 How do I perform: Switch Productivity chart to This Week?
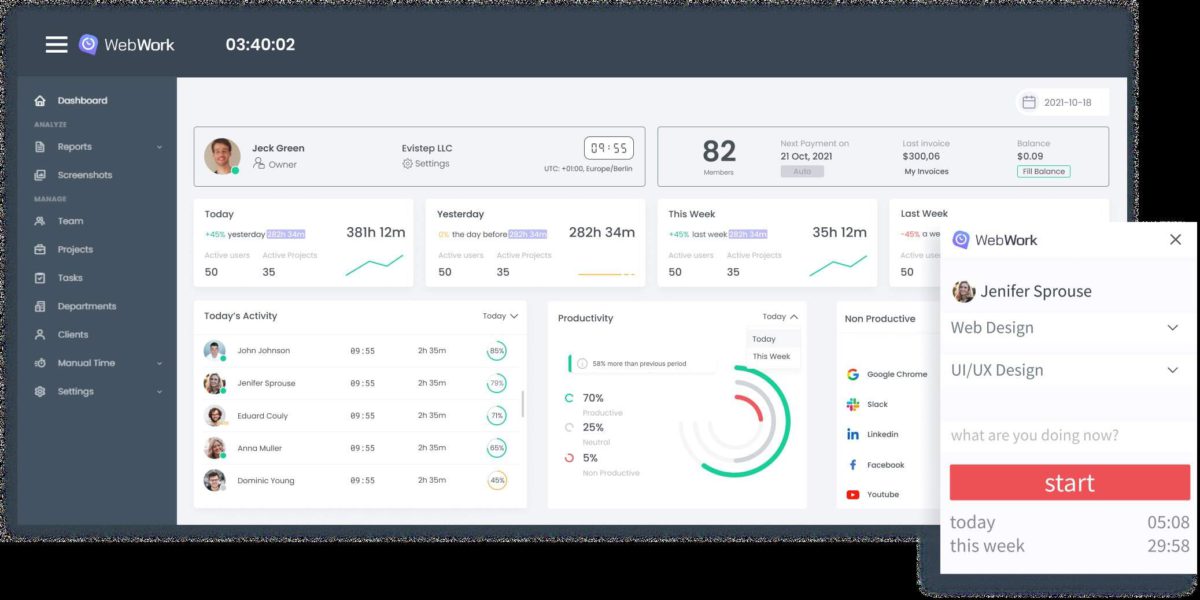point(772,354)
